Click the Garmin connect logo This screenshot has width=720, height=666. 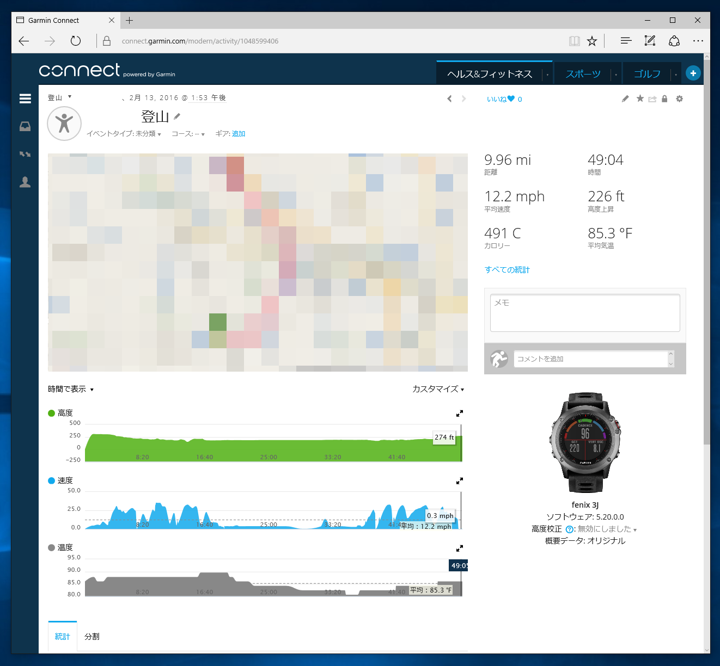click(107, 70)
